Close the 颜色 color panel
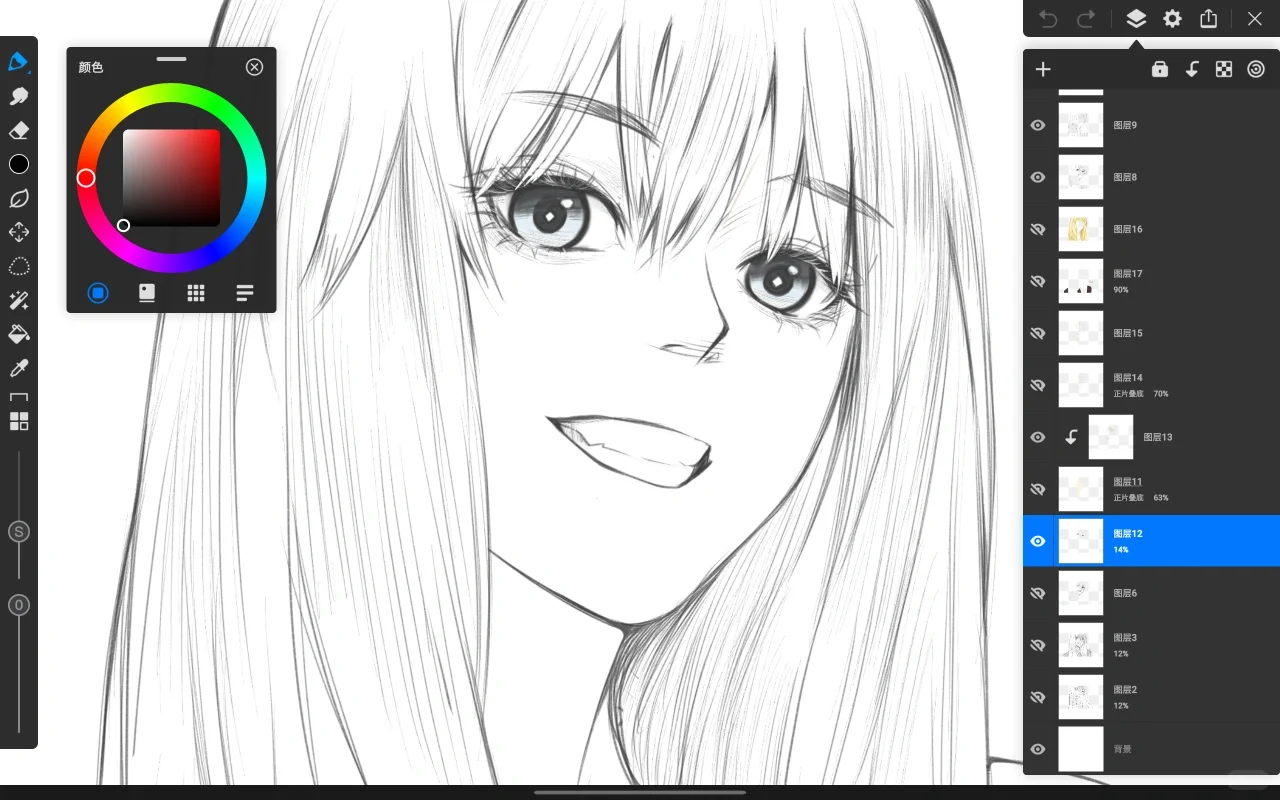Image resolution: width=1280 pixels, height=800 pixels. (255, 67)
